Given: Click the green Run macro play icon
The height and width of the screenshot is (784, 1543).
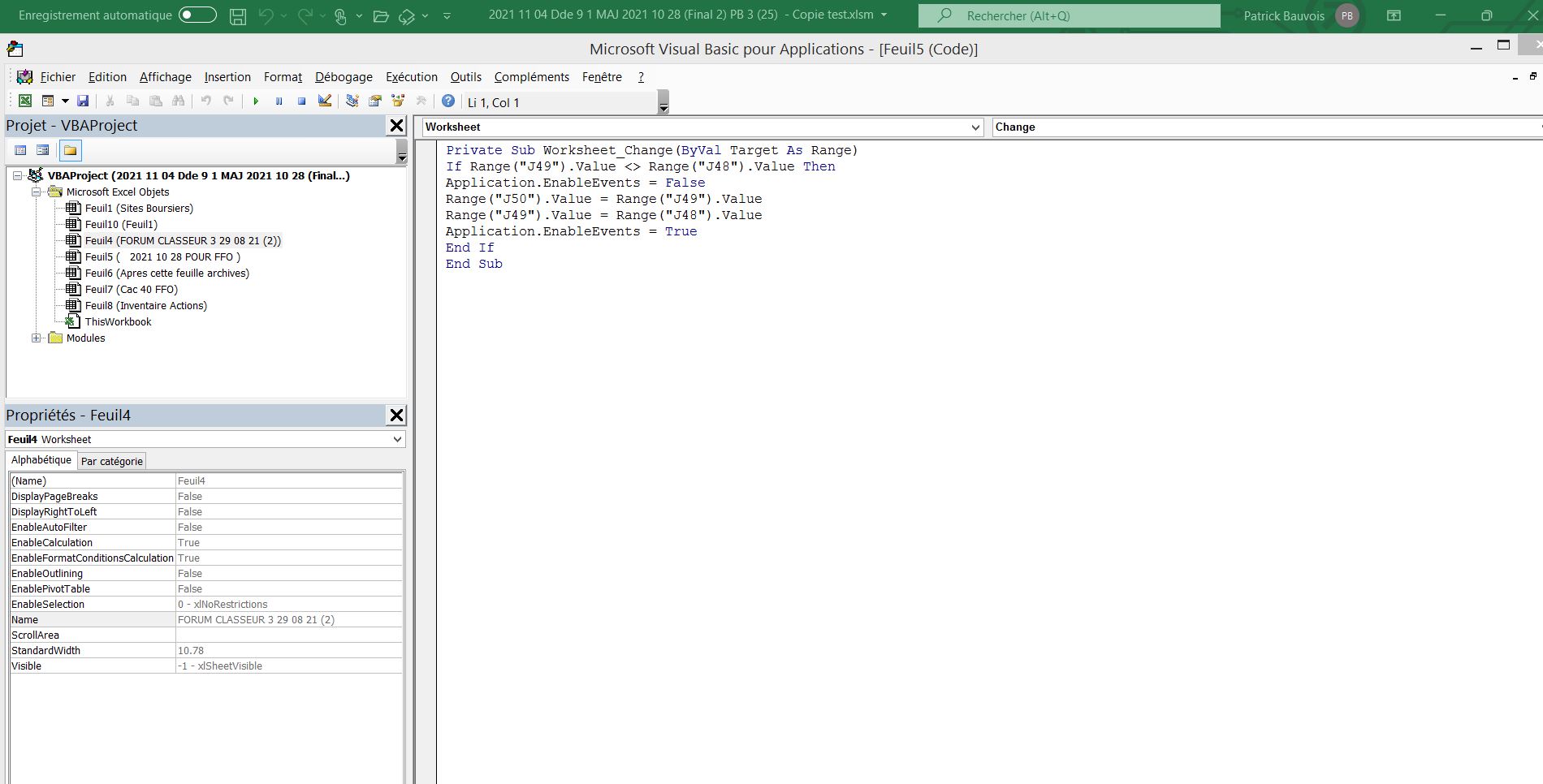Looking at the screenshot, I should [256, 101].
